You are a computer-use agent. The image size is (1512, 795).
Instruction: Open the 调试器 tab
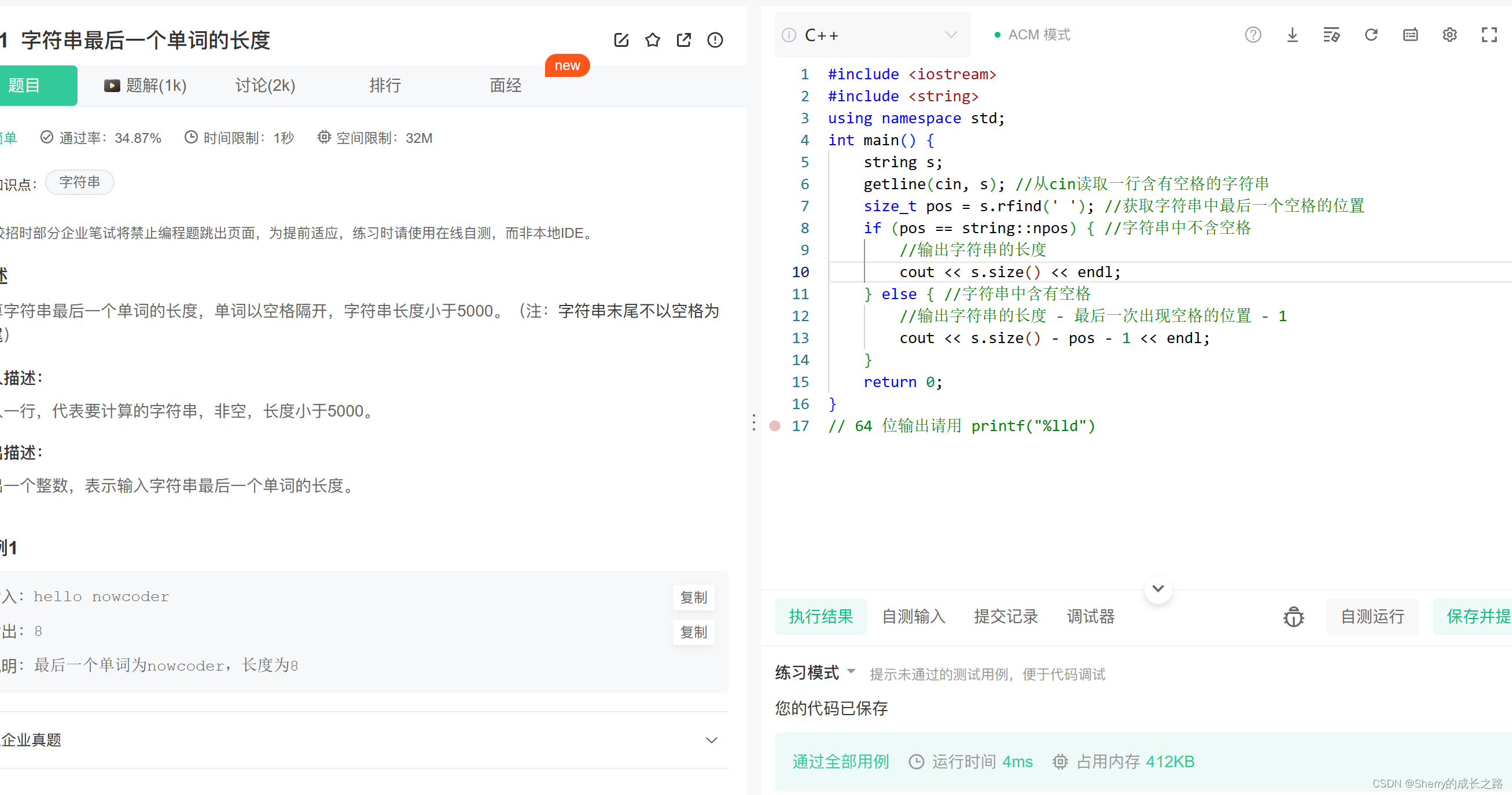[1090, 617]
